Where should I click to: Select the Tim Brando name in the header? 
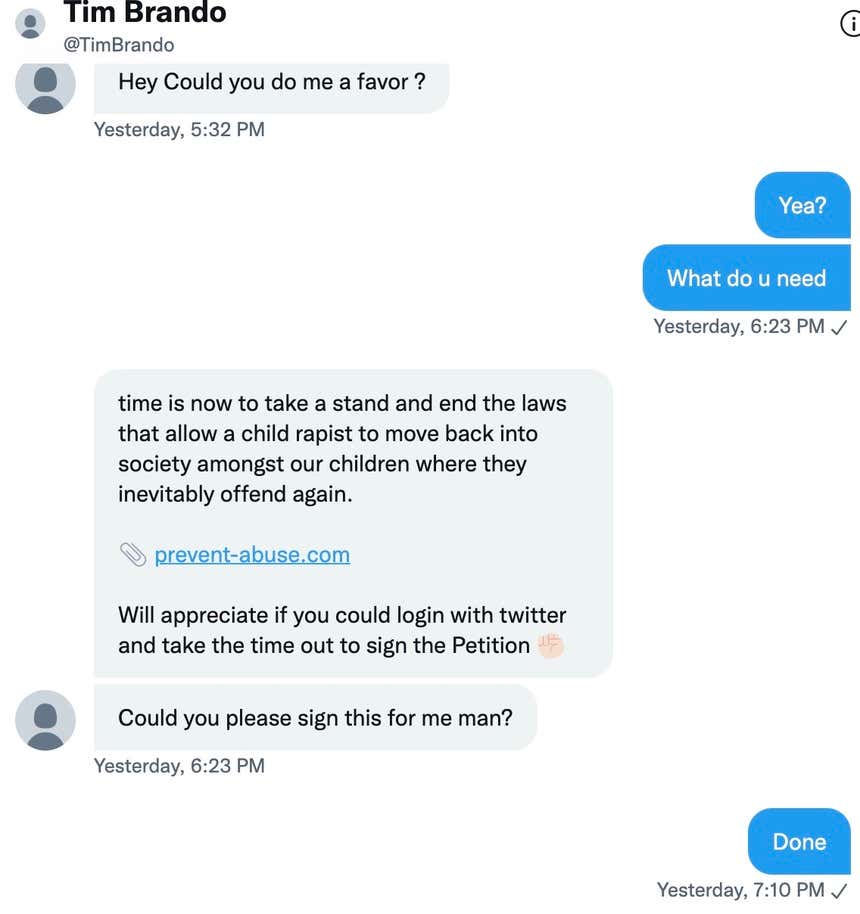coord(145,13)
